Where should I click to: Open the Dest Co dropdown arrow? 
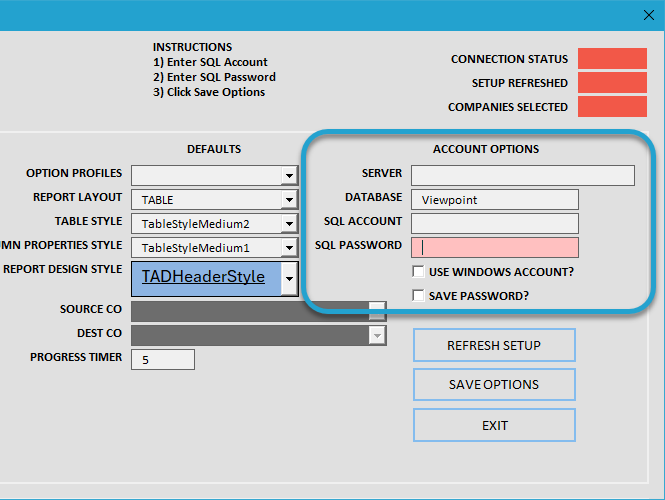(x=377, y=335)
